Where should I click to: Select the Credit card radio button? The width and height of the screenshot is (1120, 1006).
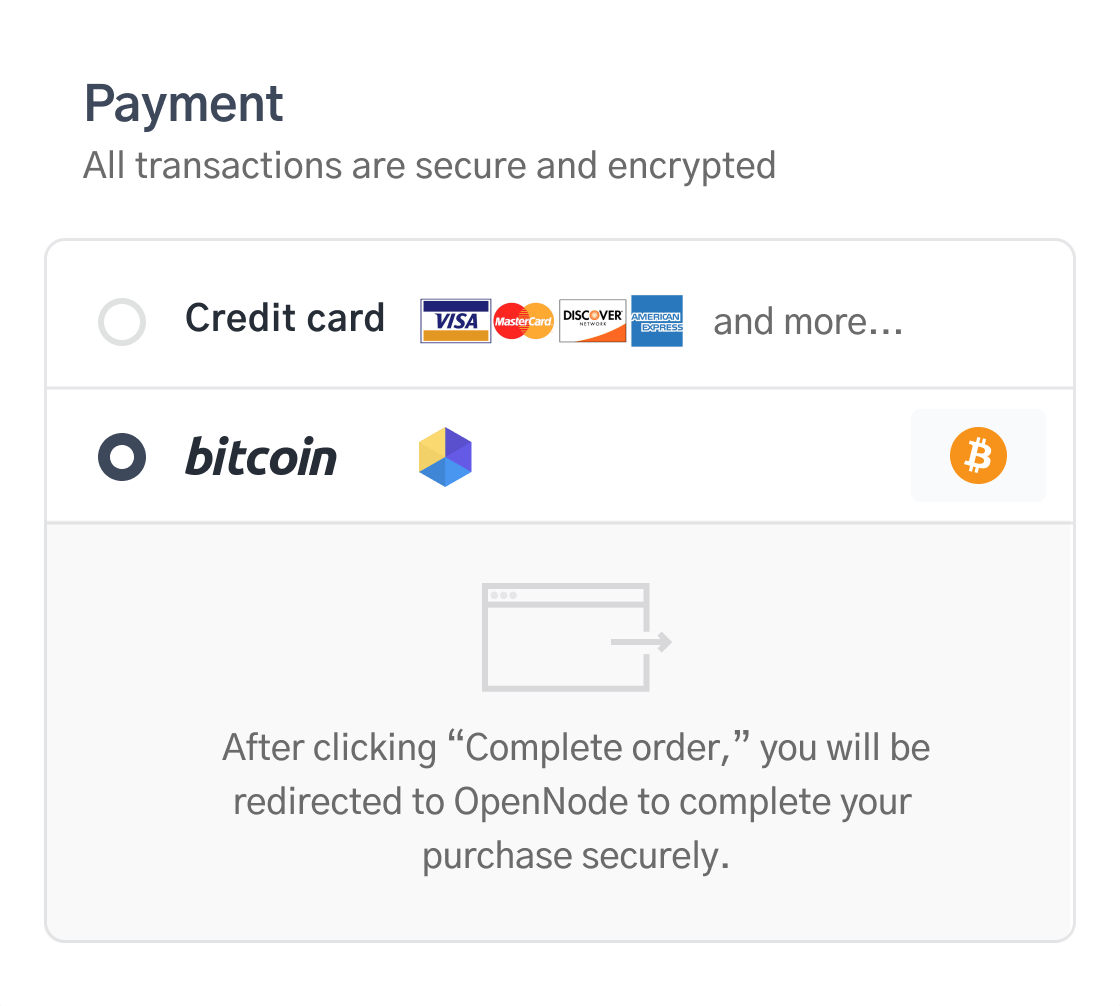122,322
